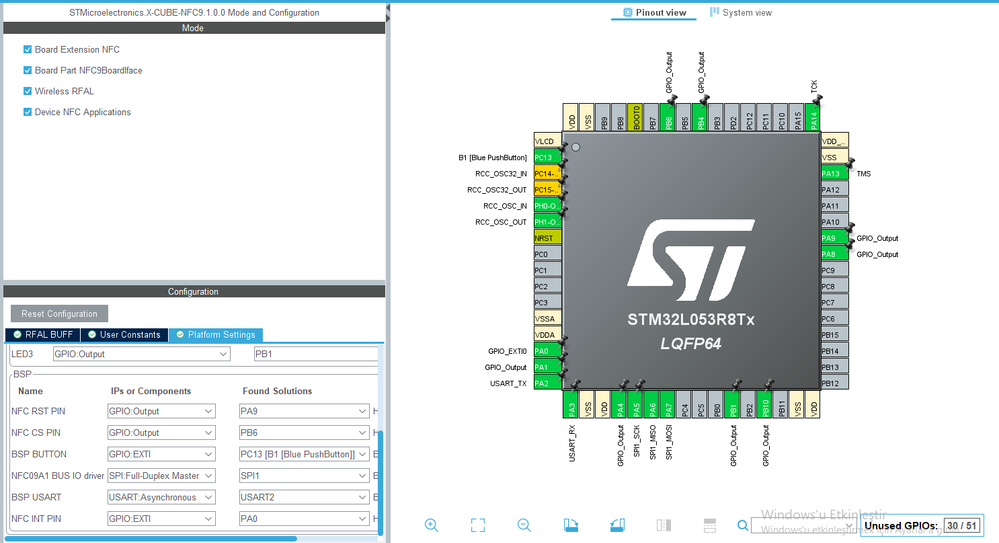This screenshot has width=999, height=543.
Task: Click pin PA5 labeled SPI1_SCK
Action: click(x=635, y=405)
